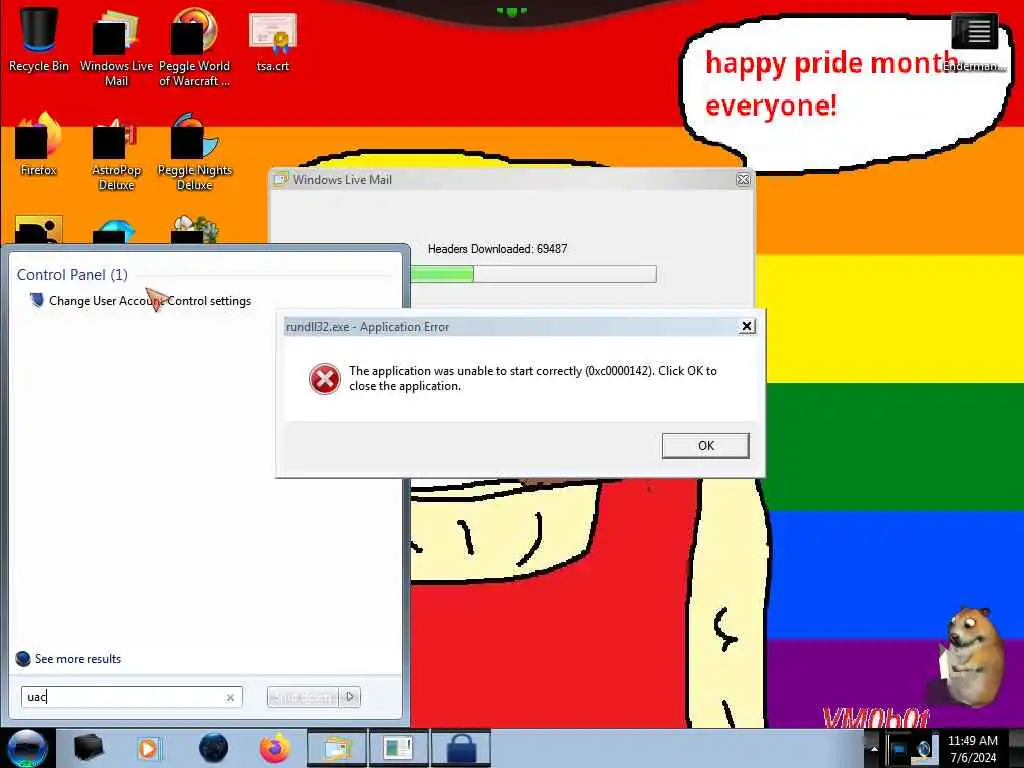Clear the Start menu search text

pos(231,697)
